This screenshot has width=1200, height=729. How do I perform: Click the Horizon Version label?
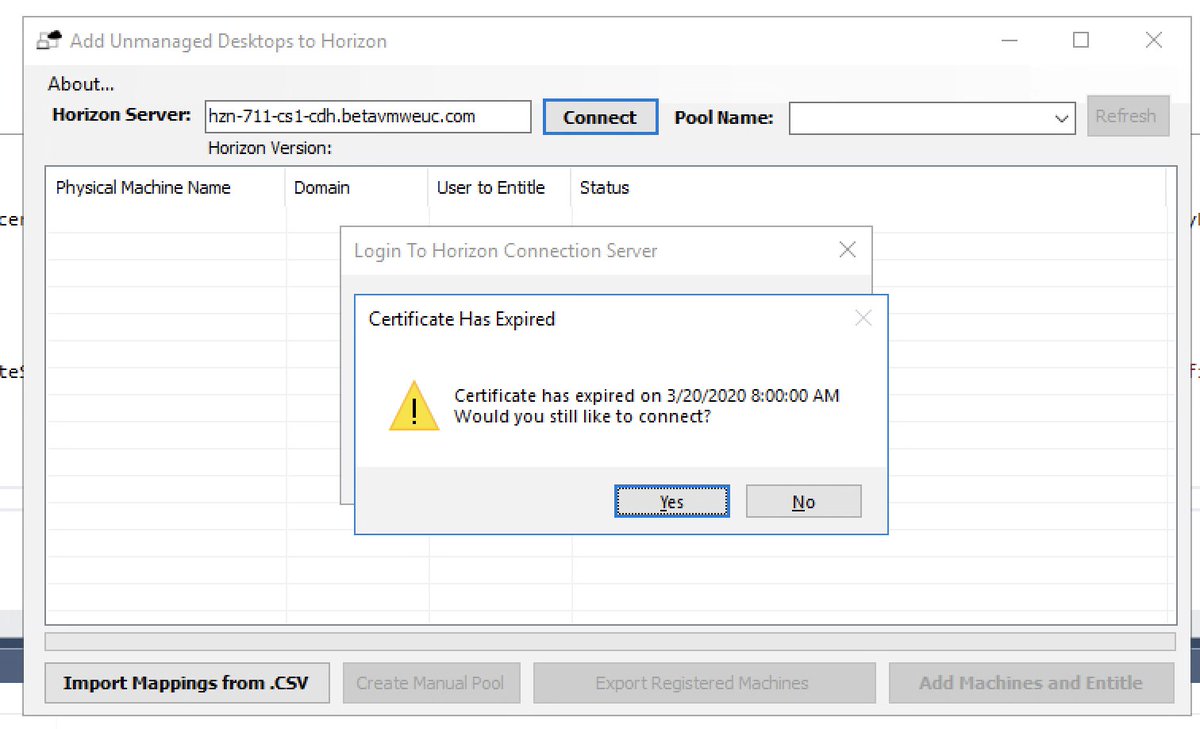(x=270, y=148)
